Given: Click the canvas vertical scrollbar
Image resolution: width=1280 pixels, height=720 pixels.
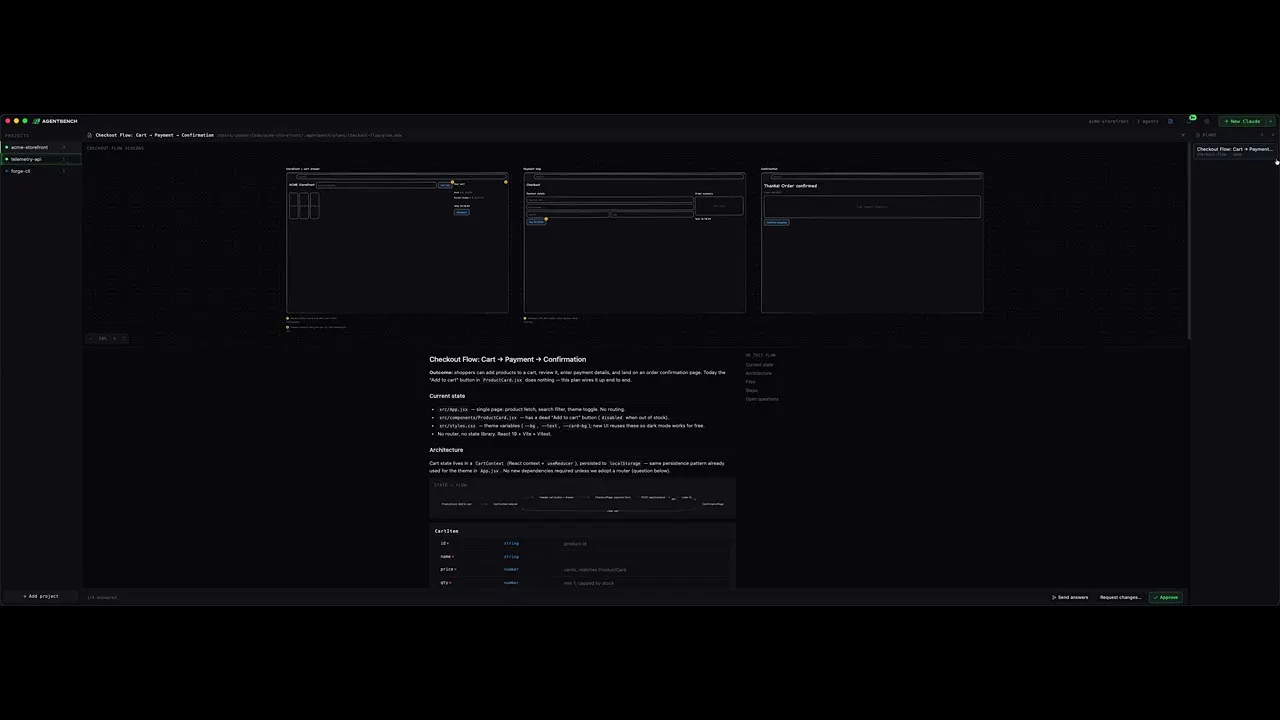Looking at the screenshot, I should (1188, 240).
